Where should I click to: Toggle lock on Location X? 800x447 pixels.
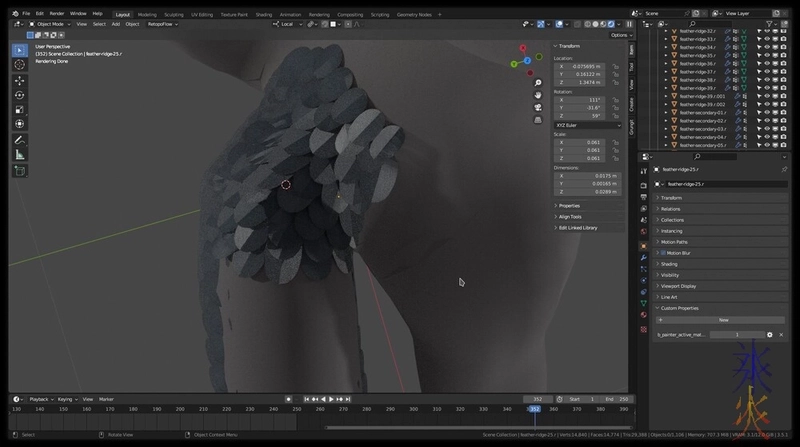616,66
